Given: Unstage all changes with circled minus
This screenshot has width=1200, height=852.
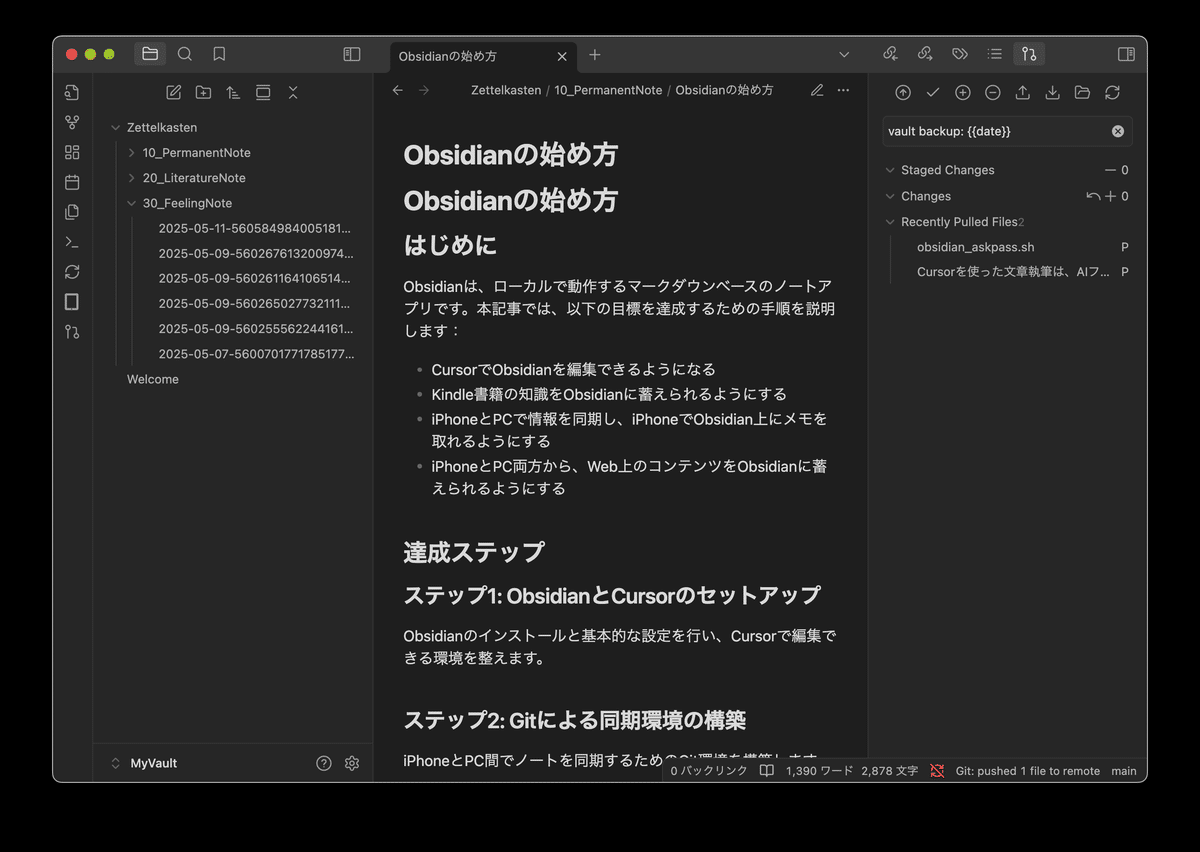Looking at the screenshot, I should tap(992, 92).
